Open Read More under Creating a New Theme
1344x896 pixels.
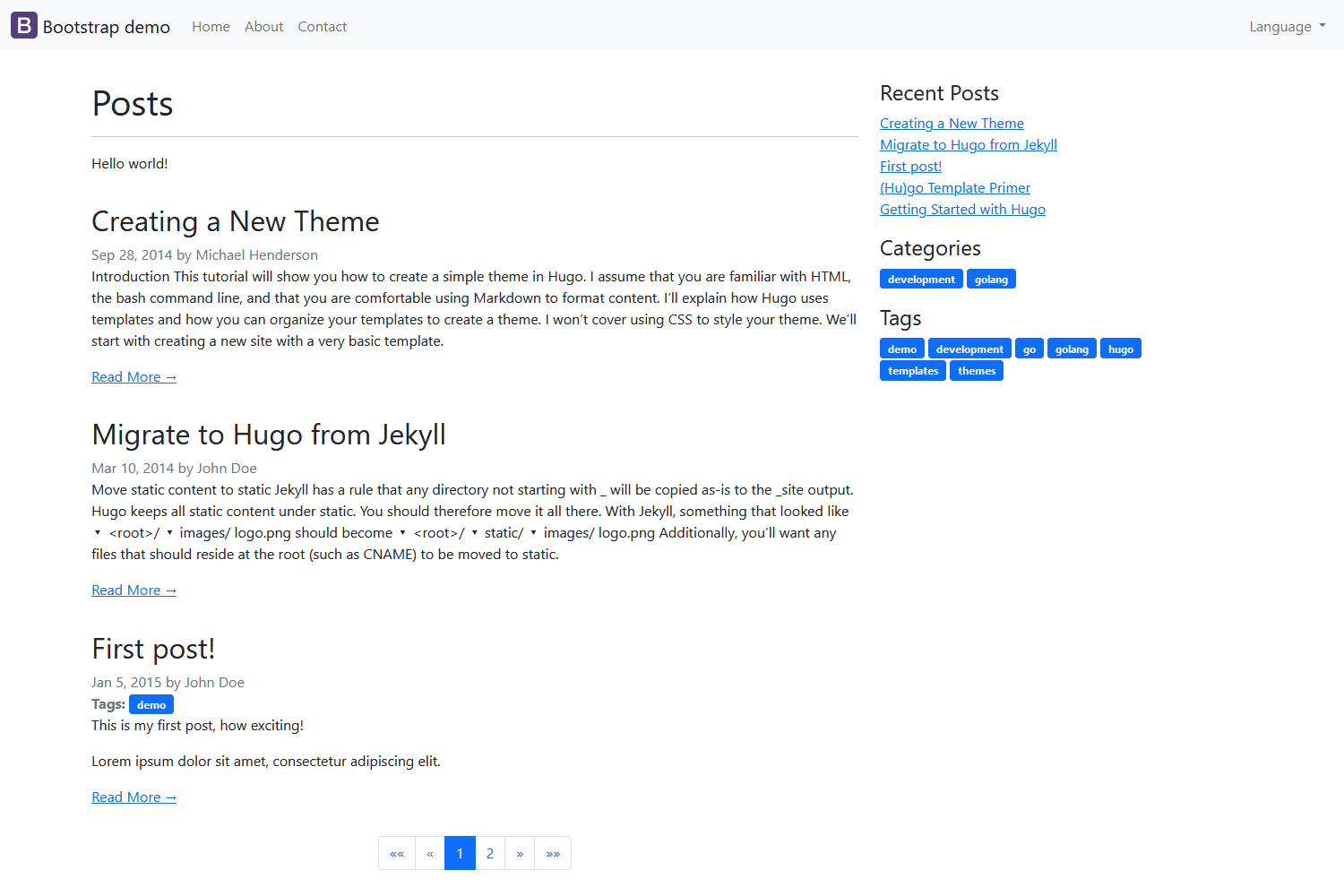(x=134, y=377)
